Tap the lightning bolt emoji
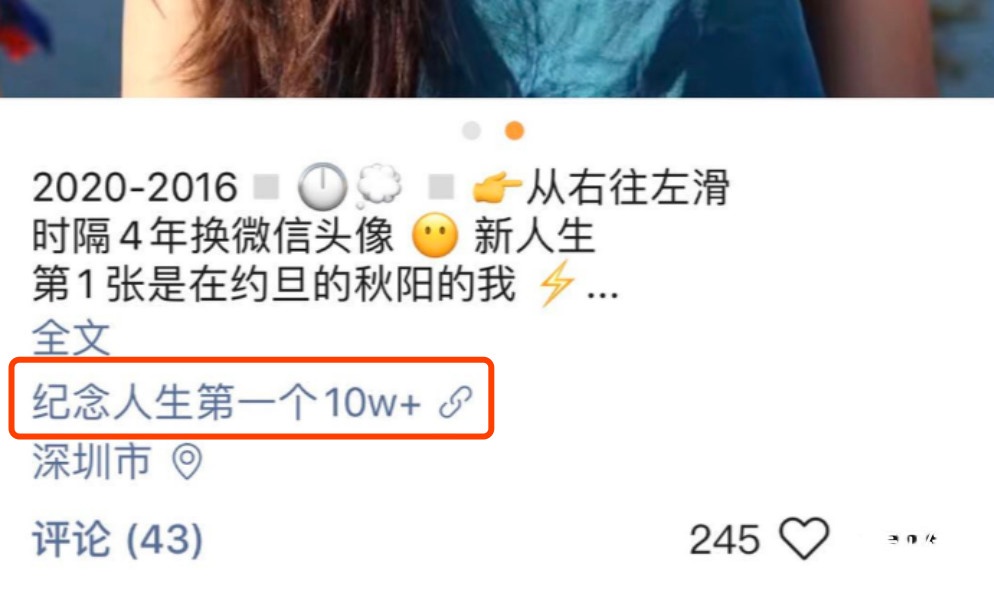Screen dimensions: 994x590 coord(556,283)
